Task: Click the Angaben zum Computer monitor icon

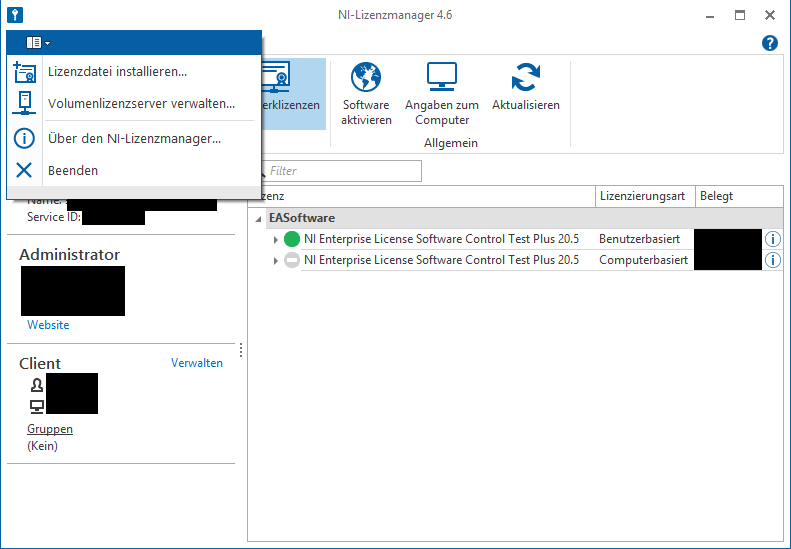Action: coord(442,77)
